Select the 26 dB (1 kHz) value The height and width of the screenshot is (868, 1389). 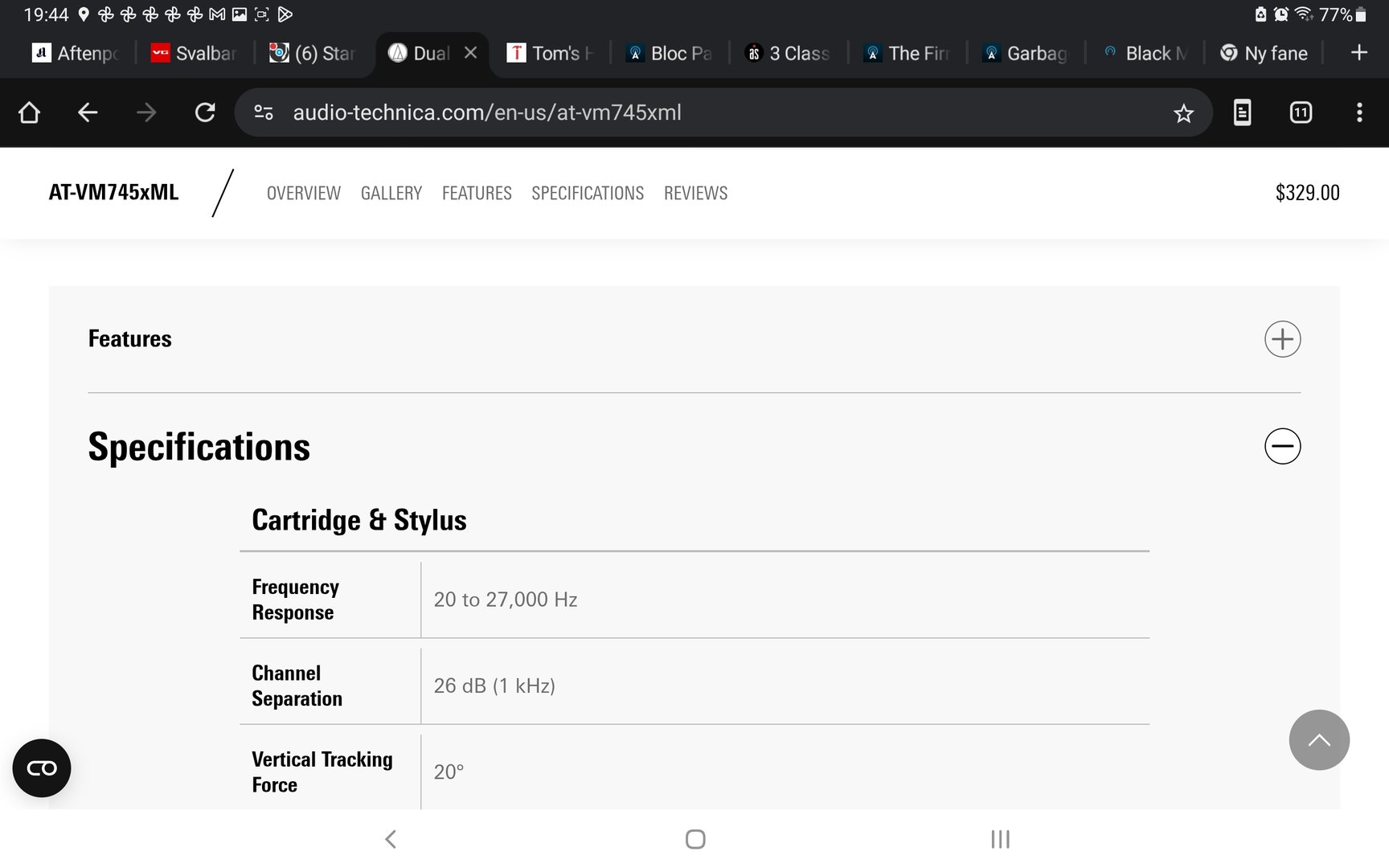tap(494, 686)
